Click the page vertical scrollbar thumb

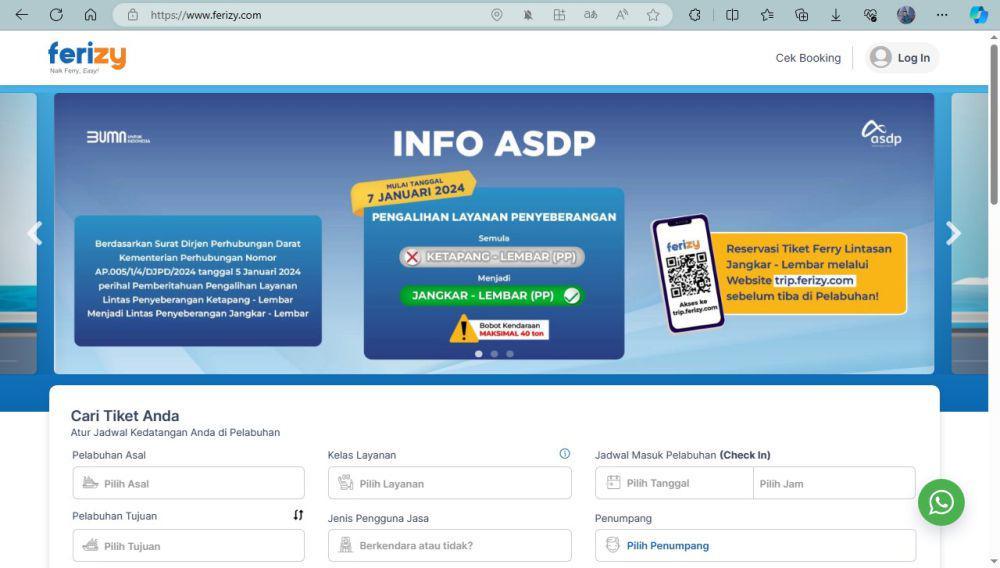point(994,124)
